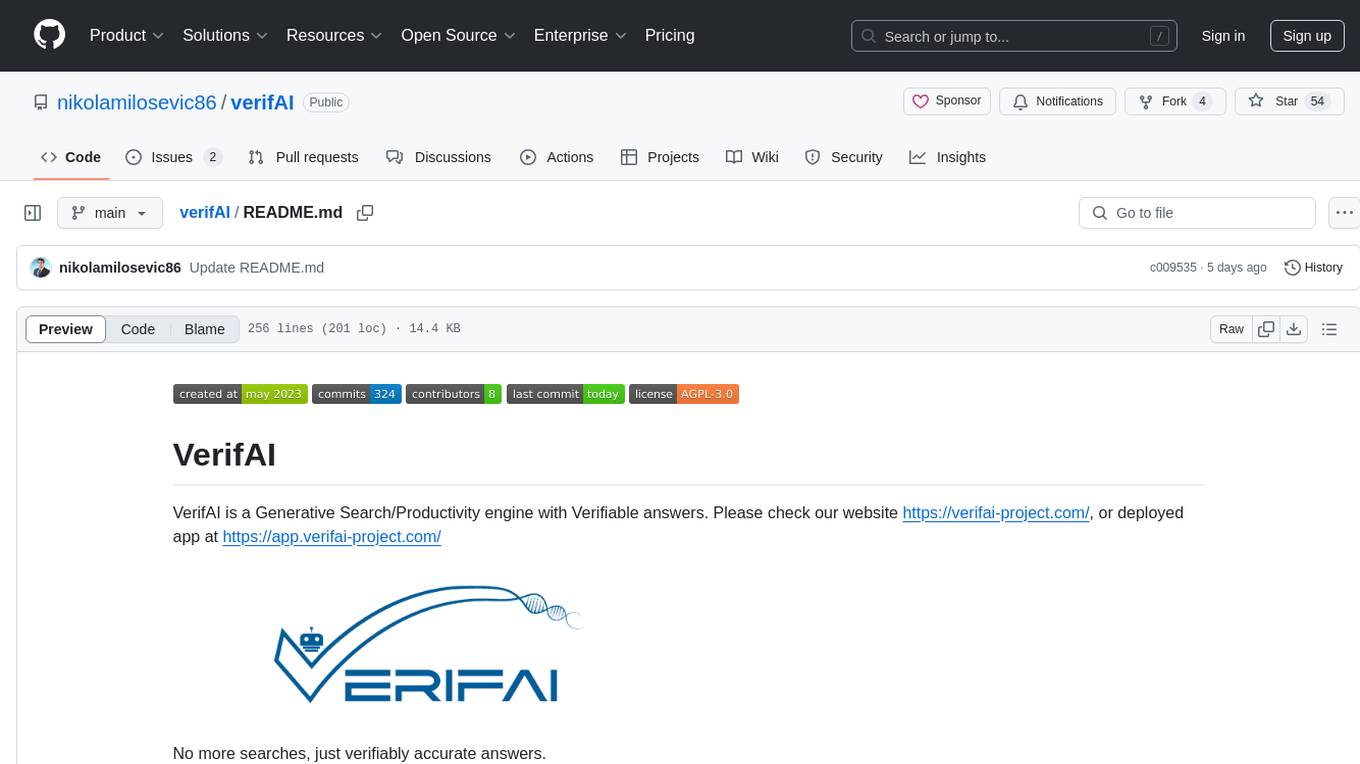
Task: Fork the repository
Action: (1175, 101)
